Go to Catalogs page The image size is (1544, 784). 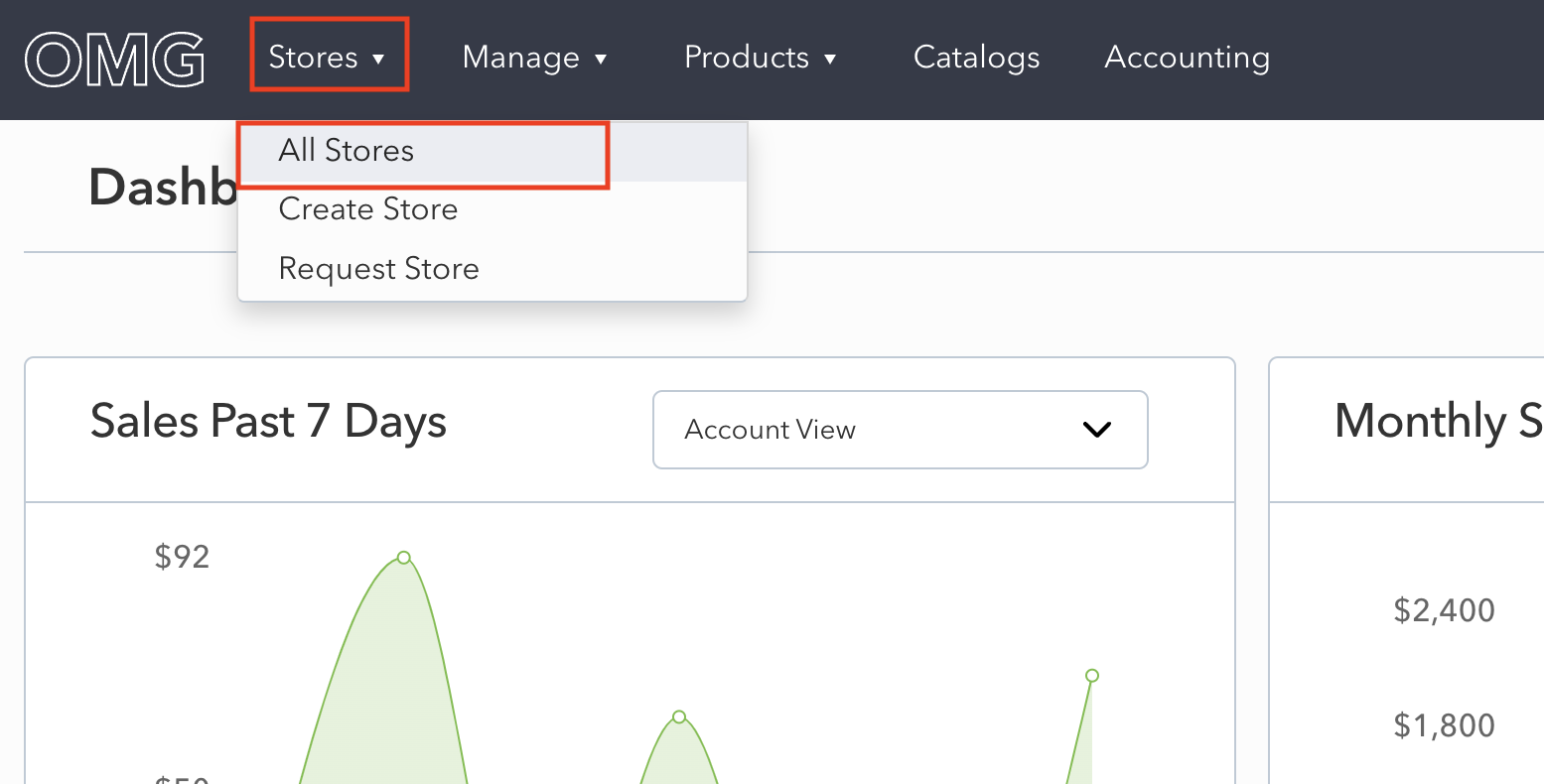(x=976, y=58)
